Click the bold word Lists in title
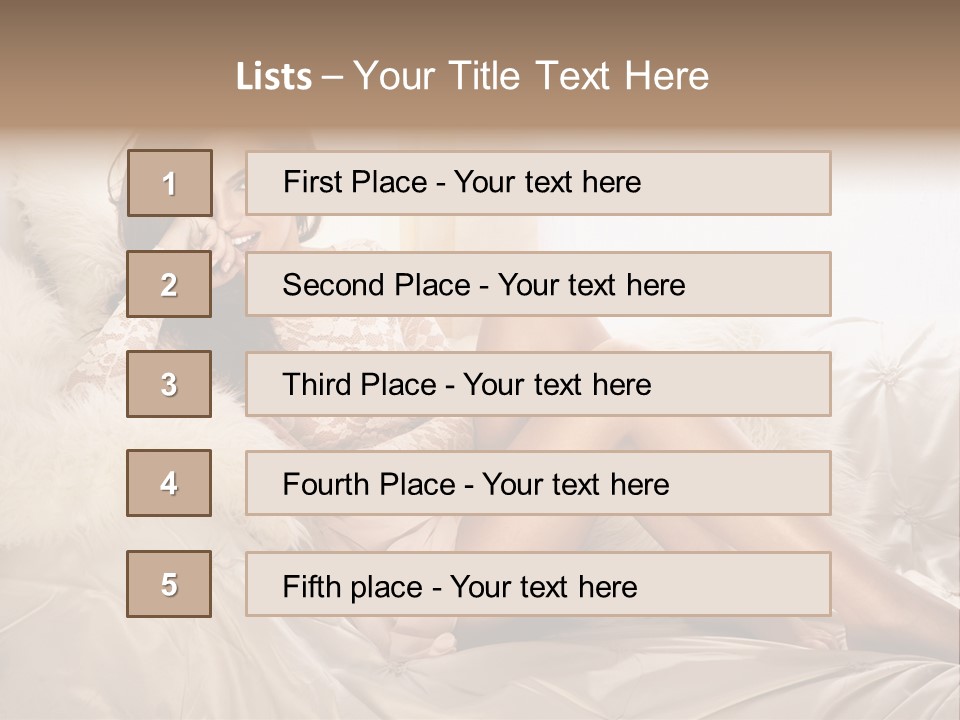Screen dimensions: 960x720 tap(273, 76)
